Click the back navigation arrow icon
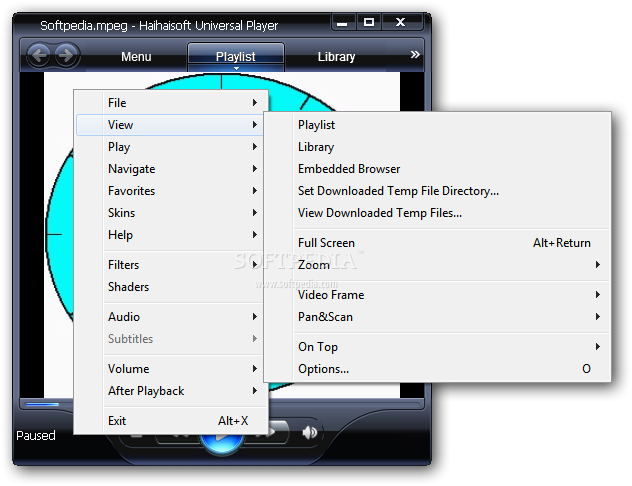The height and width of the screenshot is (486, 632). tap(40, 56)
